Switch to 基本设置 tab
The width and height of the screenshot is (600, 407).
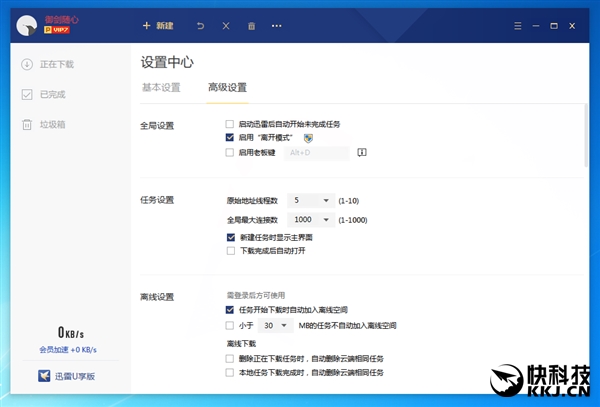[x=161, y=88]
